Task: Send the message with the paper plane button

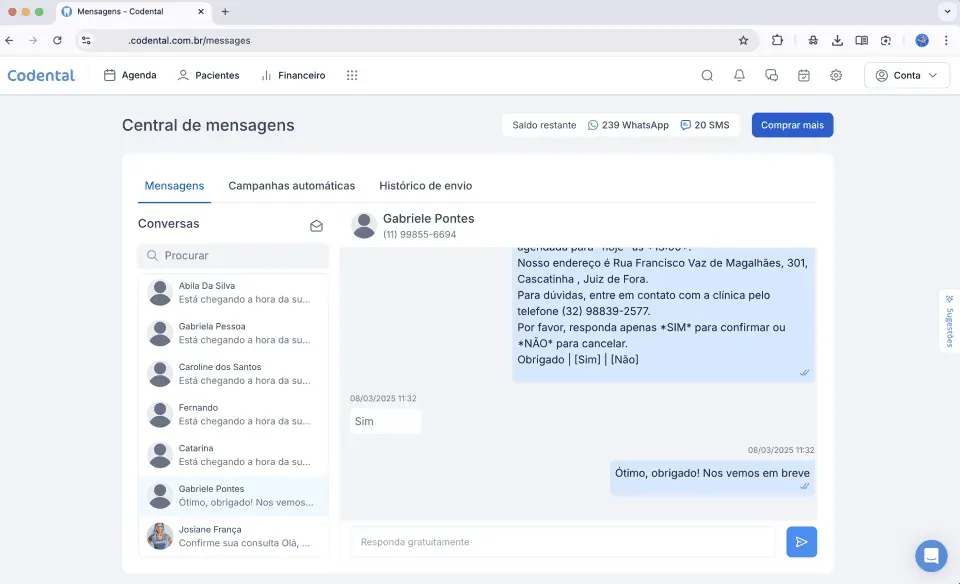Action: pyautogui.click(x=801, y=542)
